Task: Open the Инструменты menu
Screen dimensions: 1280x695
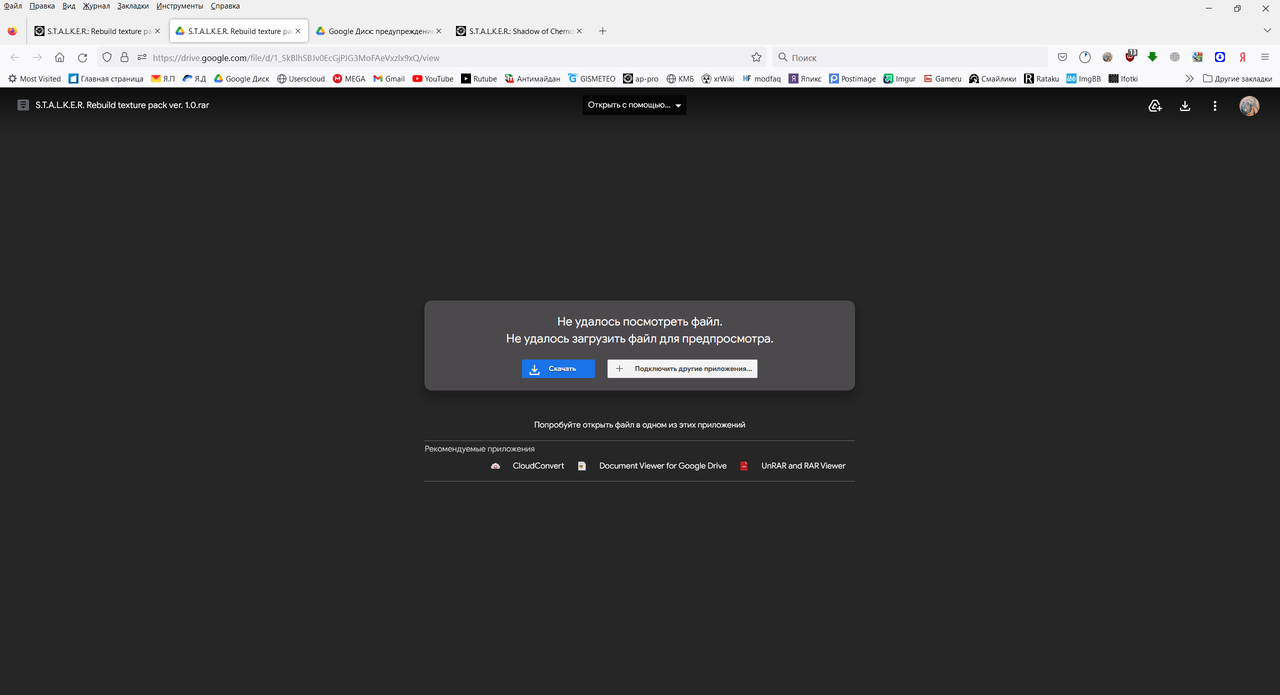Action: [x=180, y=6]
